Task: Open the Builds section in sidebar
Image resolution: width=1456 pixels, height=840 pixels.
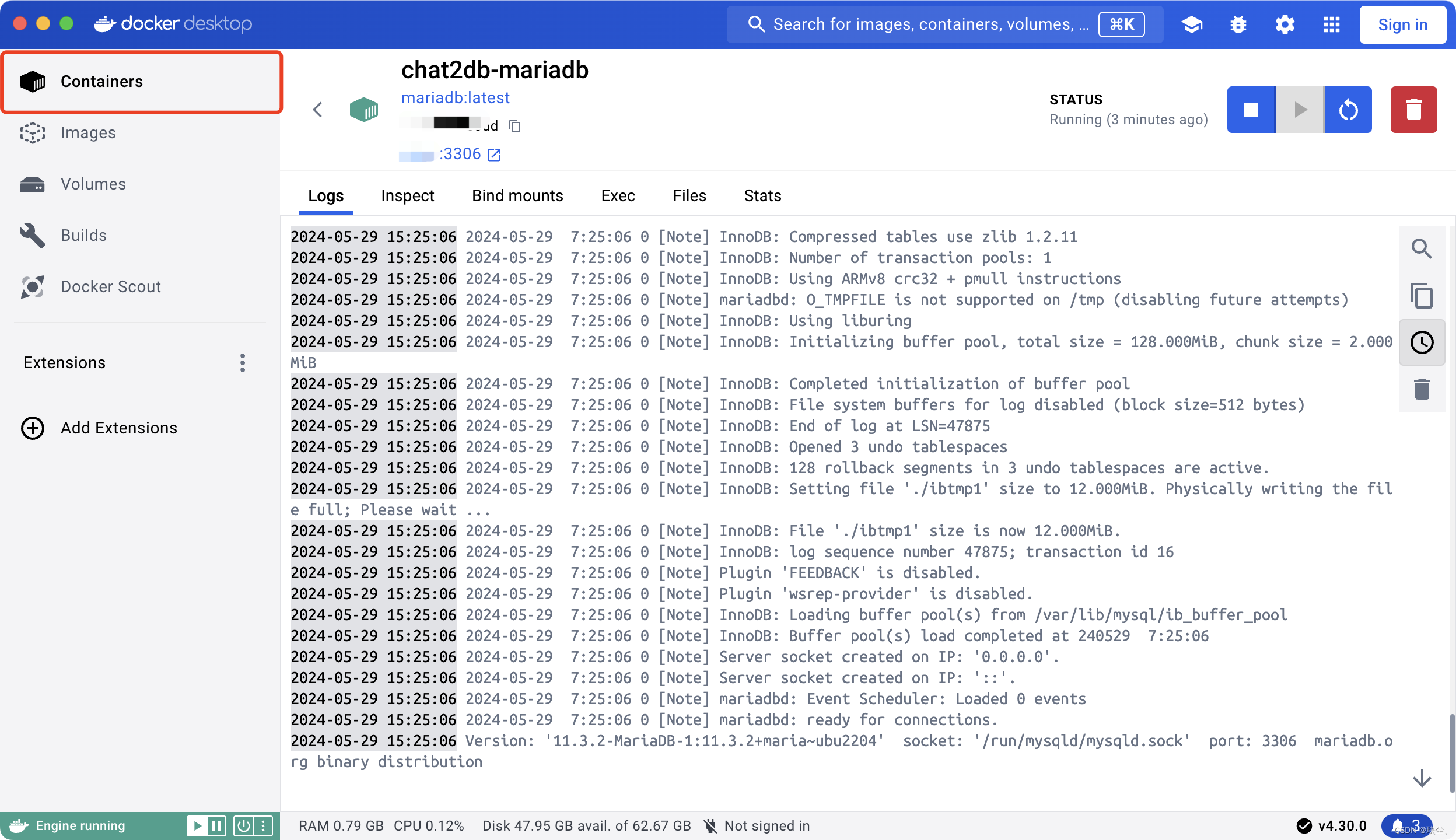Action: click(x=141, y=236)
